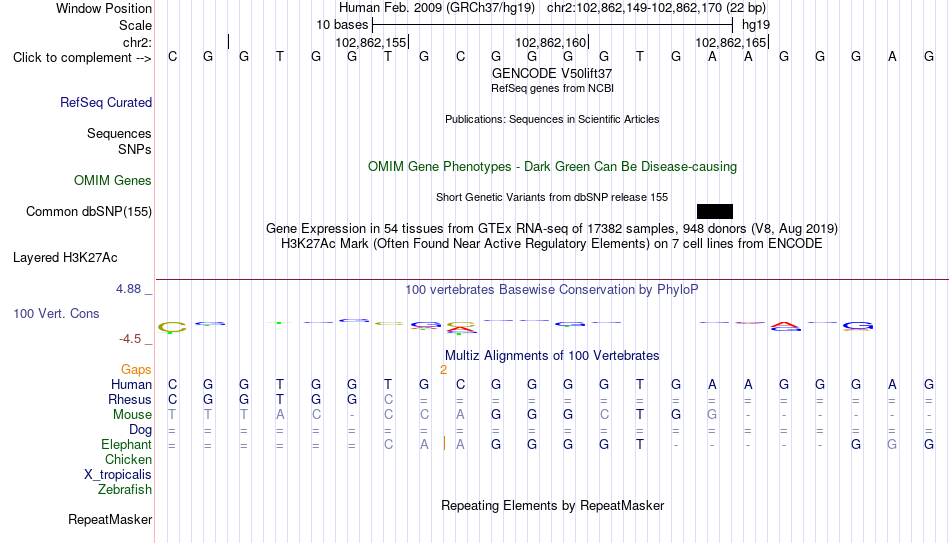Select the Rhesus species row label

coord(130,400)
